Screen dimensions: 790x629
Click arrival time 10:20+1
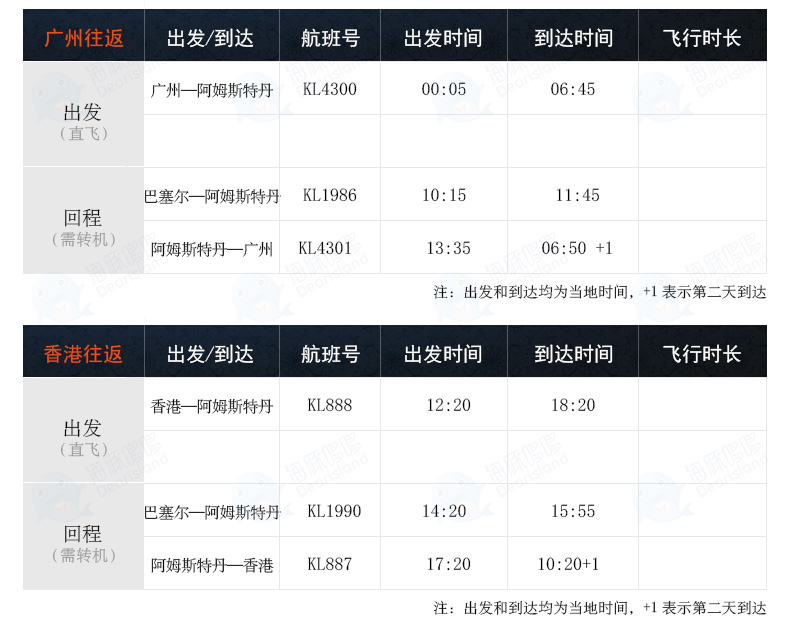click(x=568, y=564)
